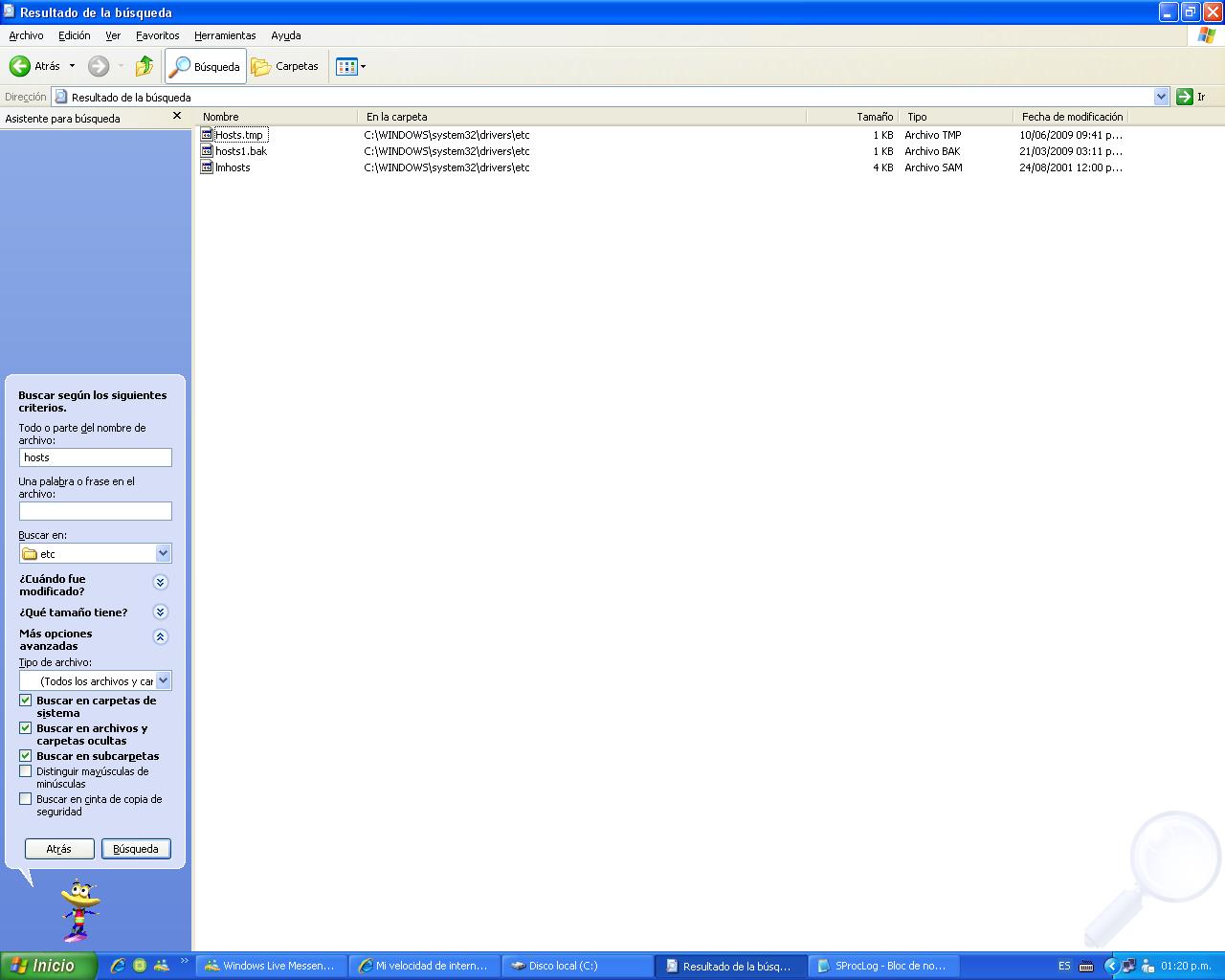1225x980 pixels.
Task: Click the file name search field
Action: [x=95, y=457]
